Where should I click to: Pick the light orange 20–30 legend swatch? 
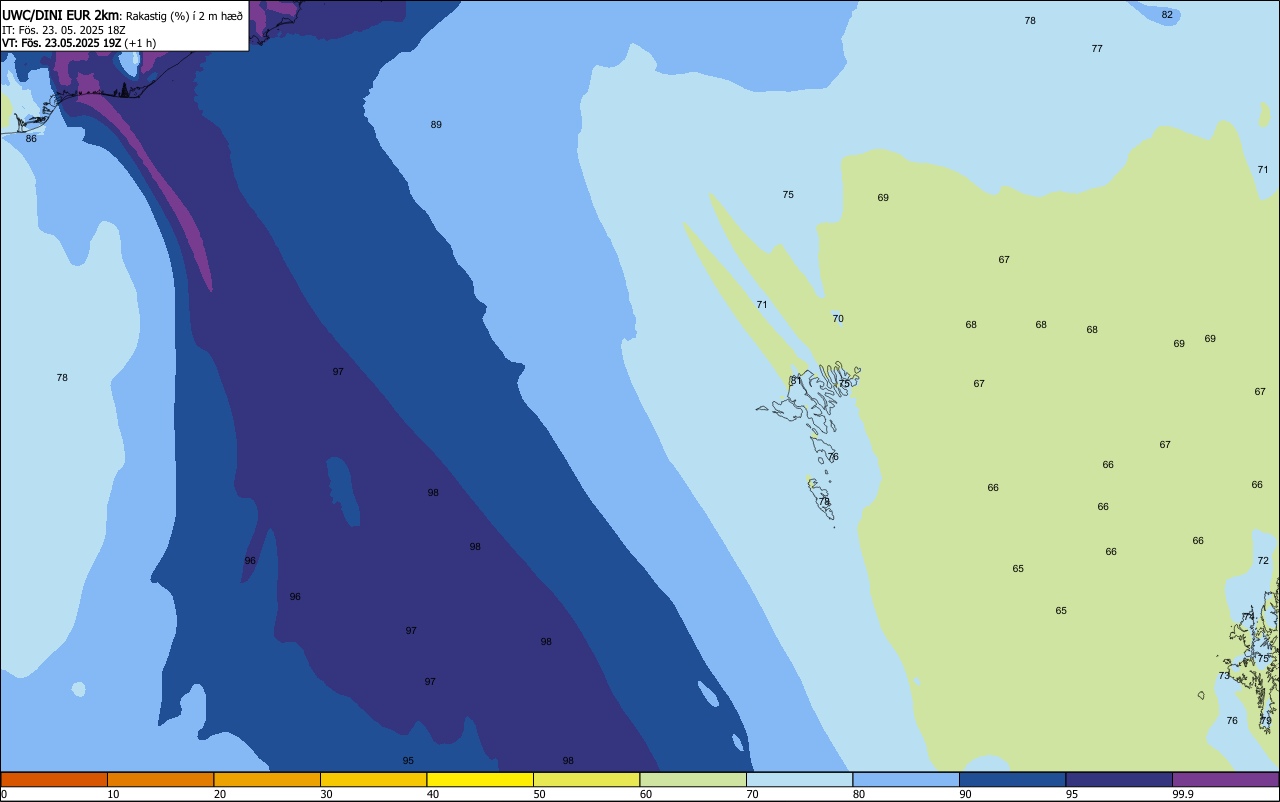point(267,779)
